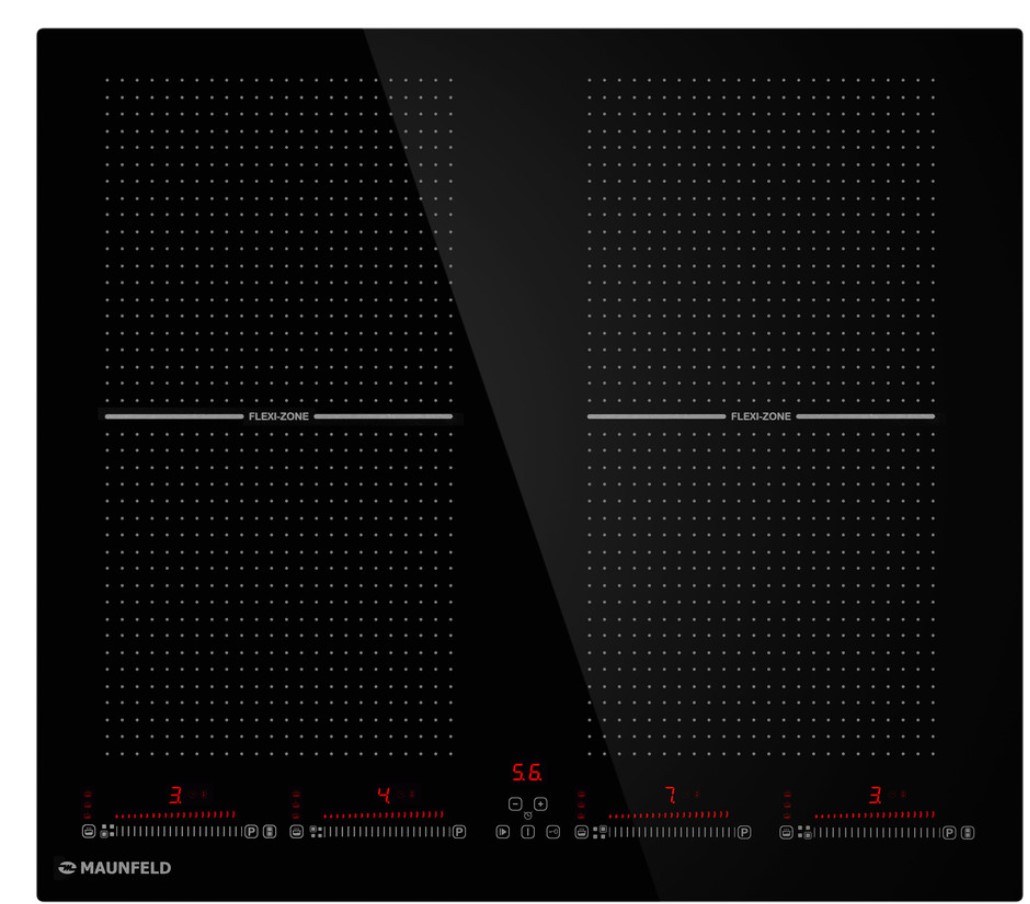Activate Boost P for rear-right zone
1030x904 pixels.
743,831
